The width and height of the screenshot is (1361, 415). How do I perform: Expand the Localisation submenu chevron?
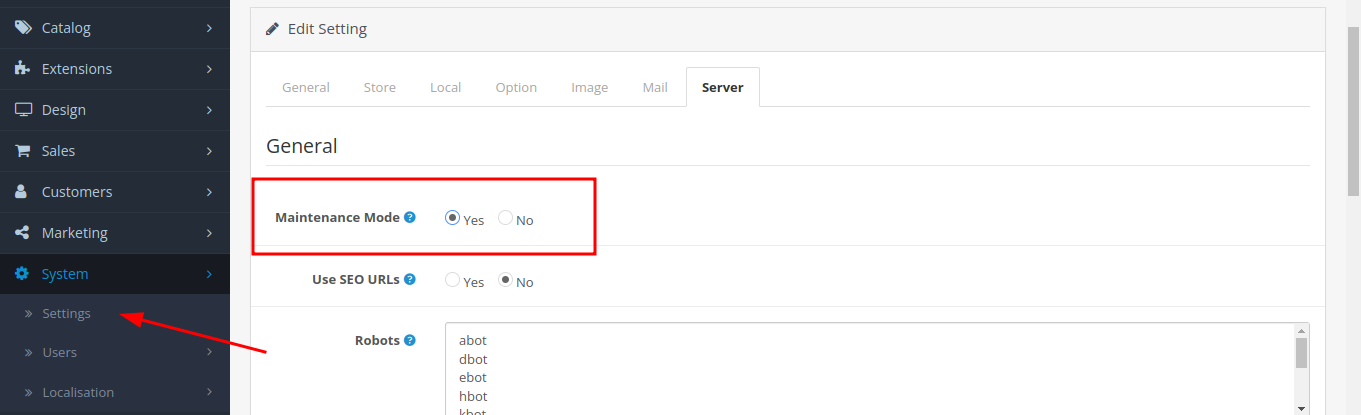pyautogui.click(x=209, y=393)
